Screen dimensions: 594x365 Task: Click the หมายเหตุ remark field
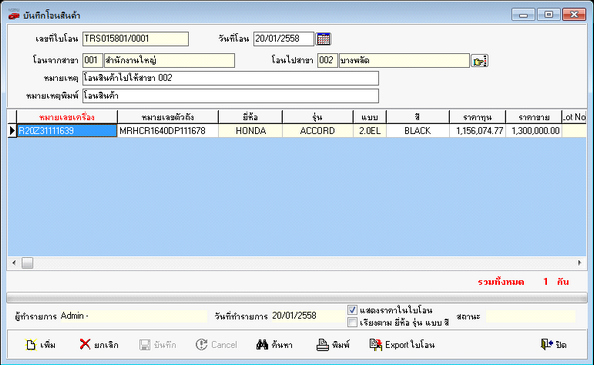[x=230, y=78]
